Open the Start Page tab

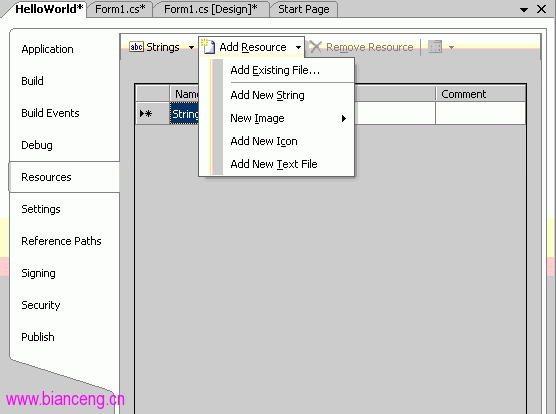click(x=304, y=9)
